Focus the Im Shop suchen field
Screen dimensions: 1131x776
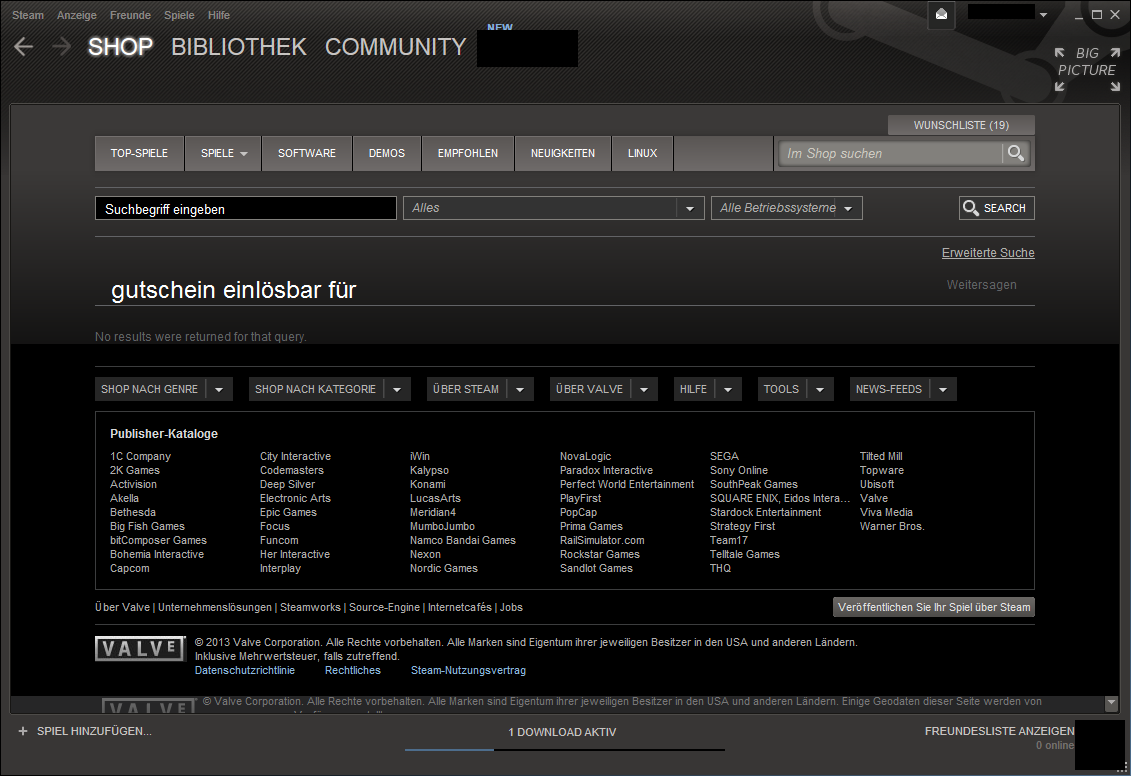891,153
